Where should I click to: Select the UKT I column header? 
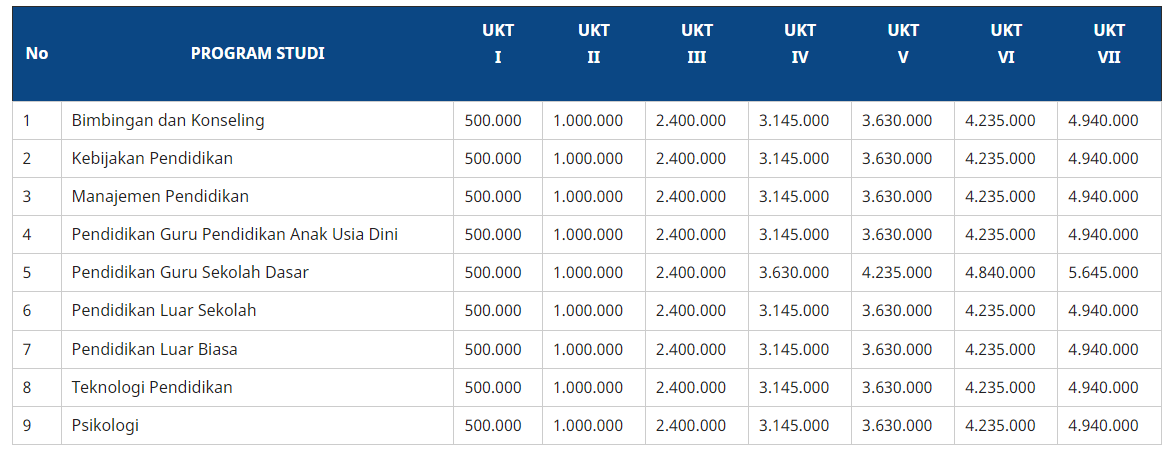pos(497,44)
